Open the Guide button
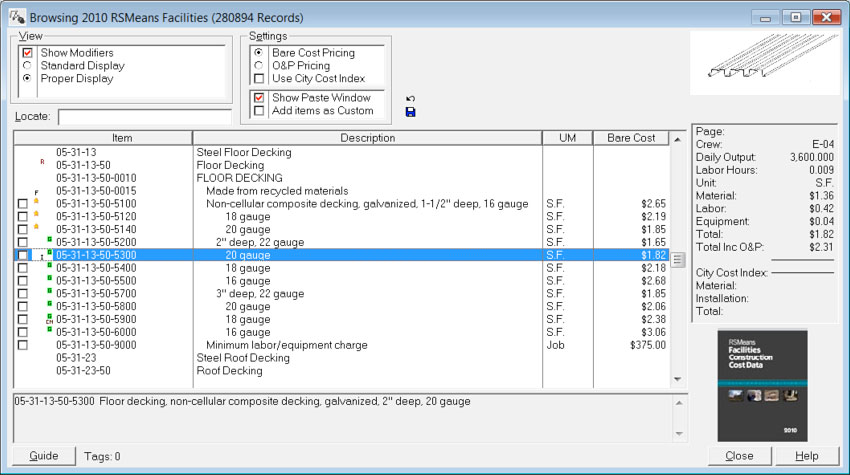 44,456
